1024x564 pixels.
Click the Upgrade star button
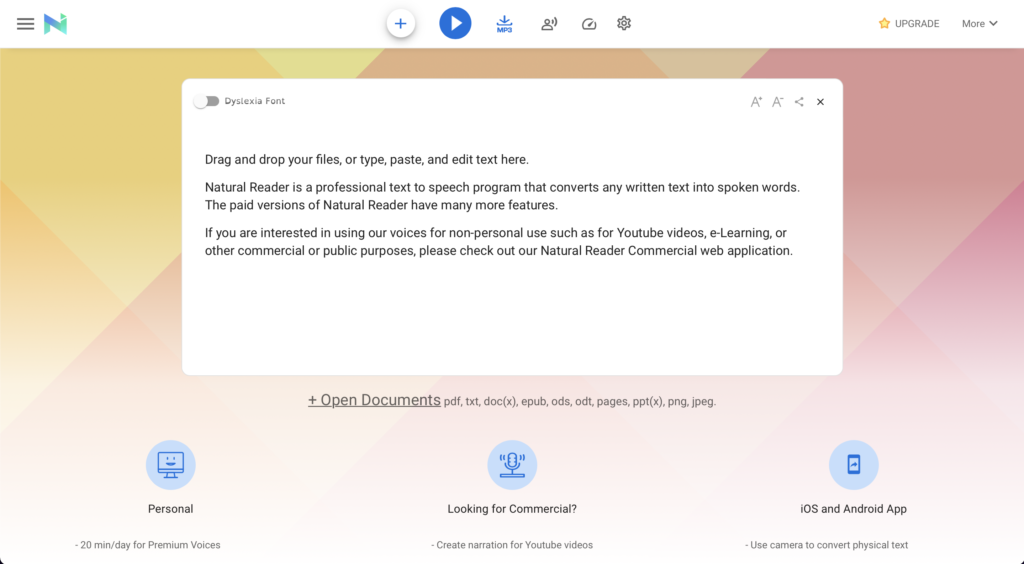tap(908, 24)
